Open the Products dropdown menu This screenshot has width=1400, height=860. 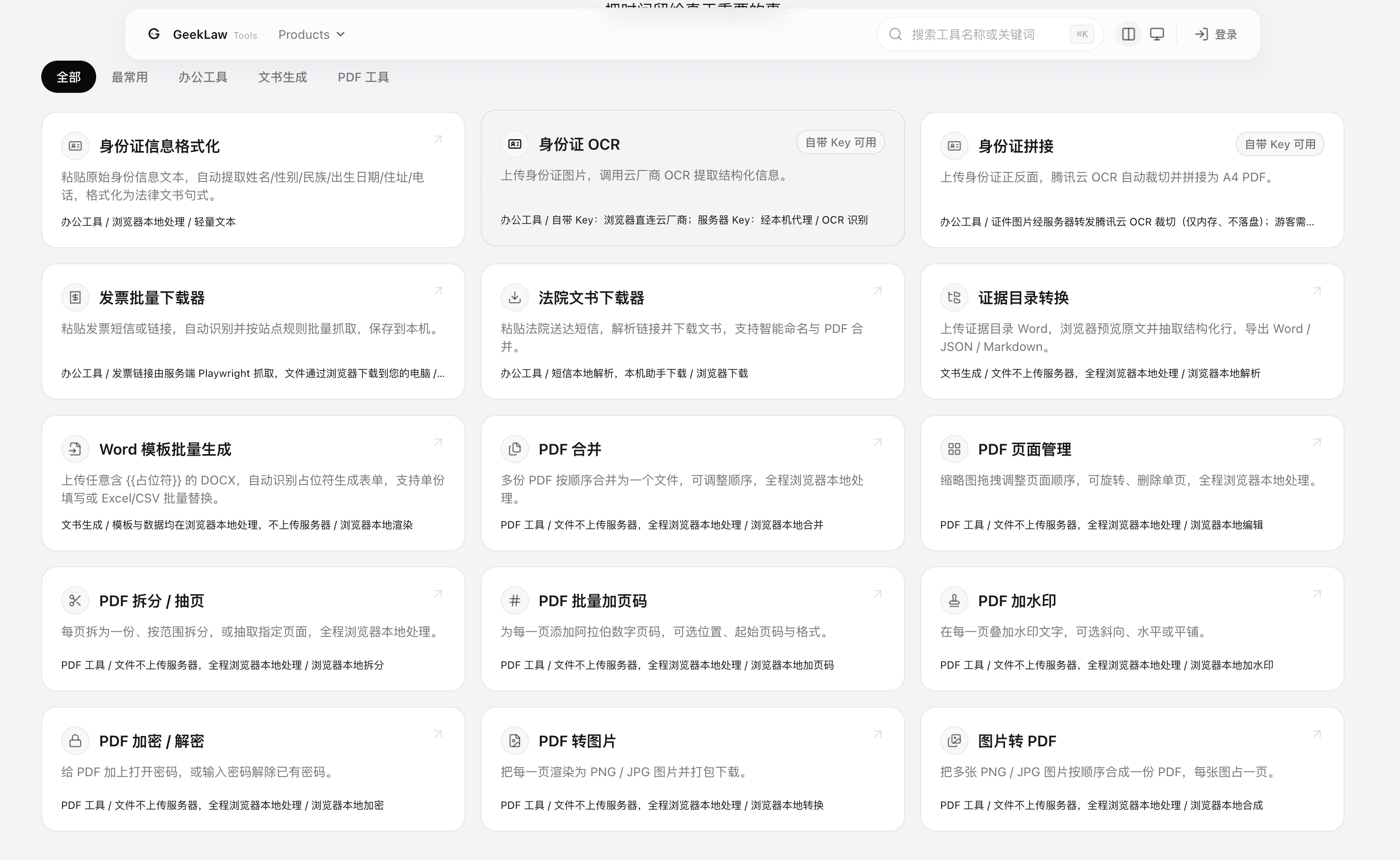pos(311,35)
